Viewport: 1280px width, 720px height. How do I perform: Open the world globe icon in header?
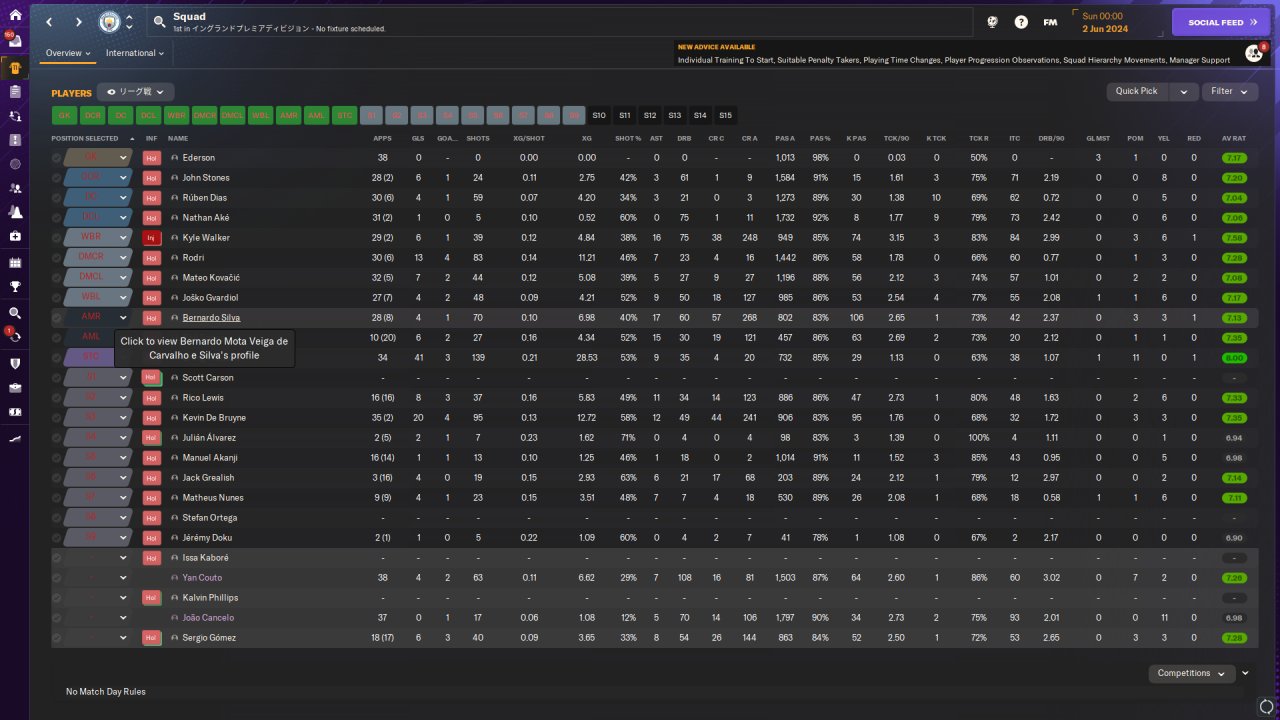993,22
